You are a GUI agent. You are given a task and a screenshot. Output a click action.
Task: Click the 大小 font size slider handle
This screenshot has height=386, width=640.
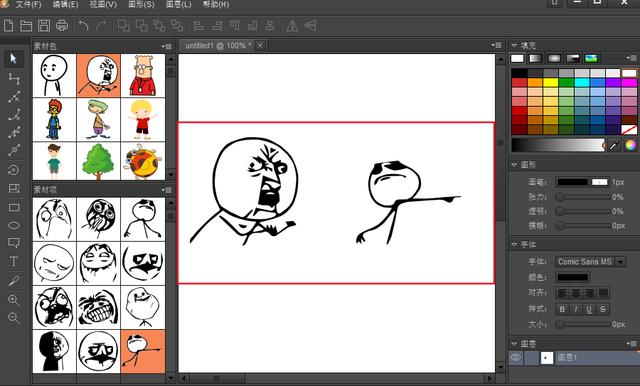tap(560, 324)
